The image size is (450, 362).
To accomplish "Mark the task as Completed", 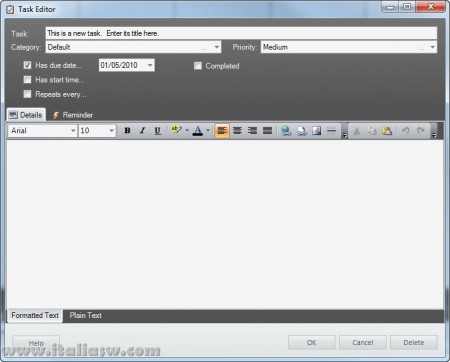I will coord(198,66).
